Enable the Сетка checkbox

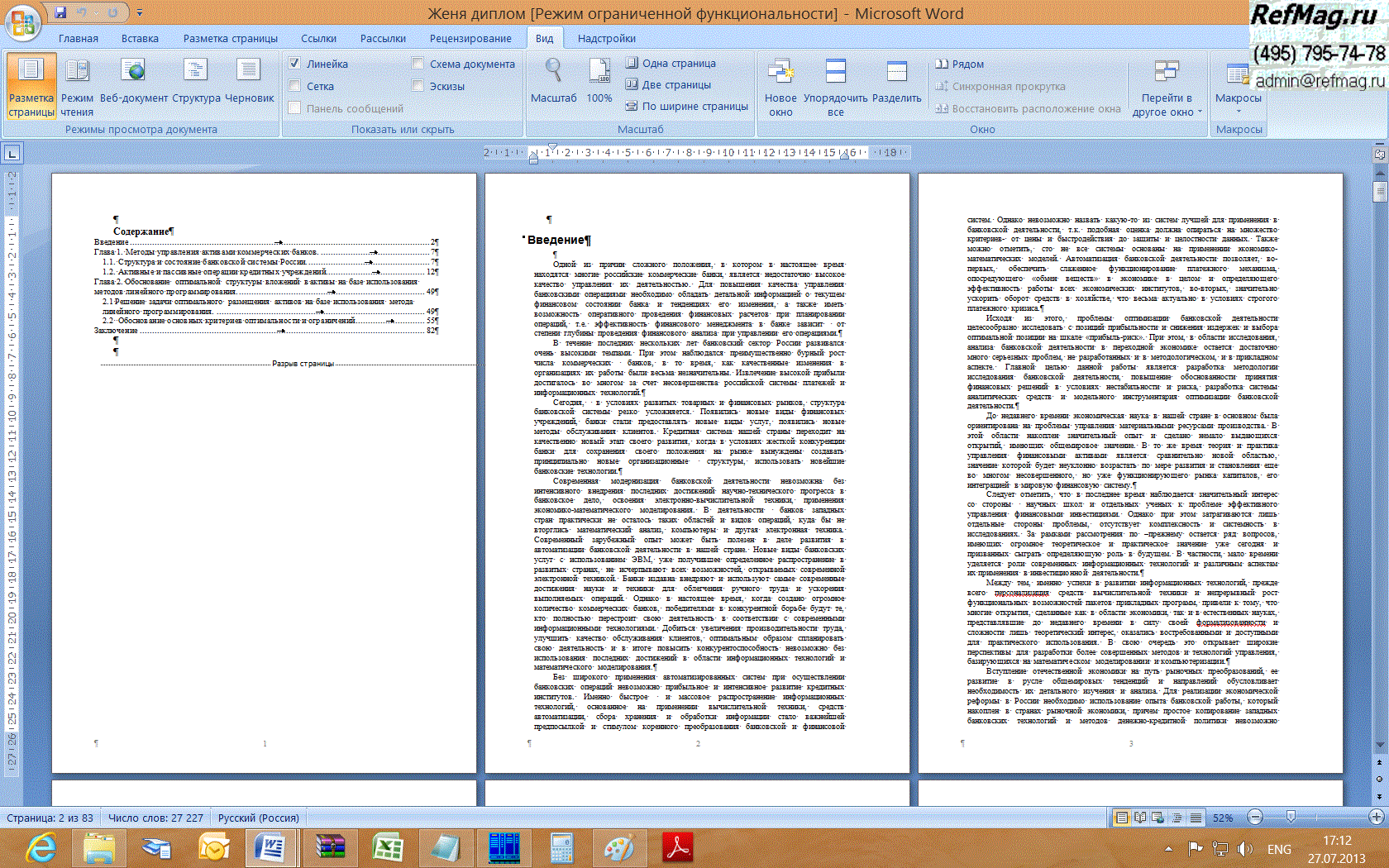point(294,86)
